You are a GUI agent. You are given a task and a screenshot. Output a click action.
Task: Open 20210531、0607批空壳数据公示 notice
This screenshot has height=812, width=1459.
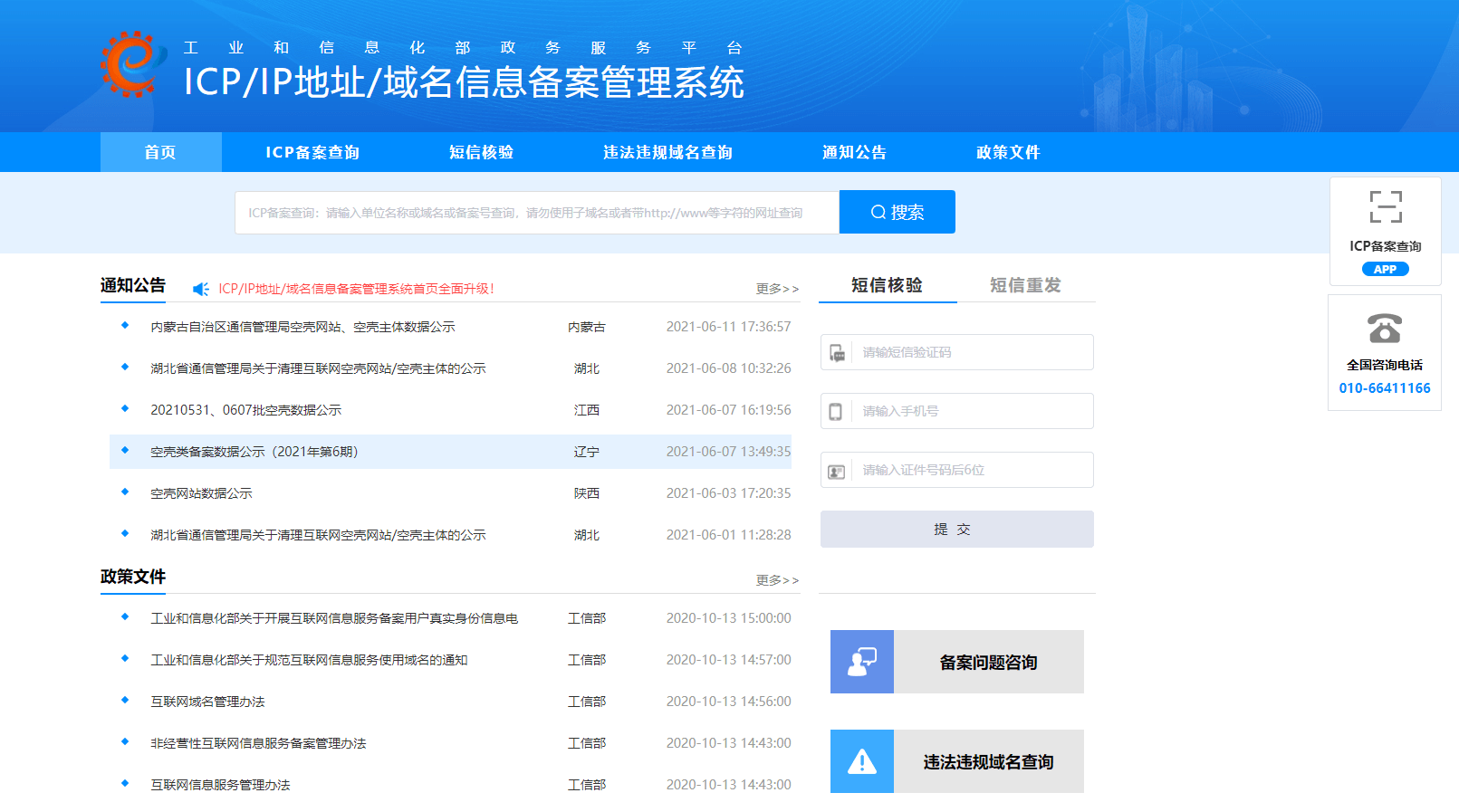point(245,410)
